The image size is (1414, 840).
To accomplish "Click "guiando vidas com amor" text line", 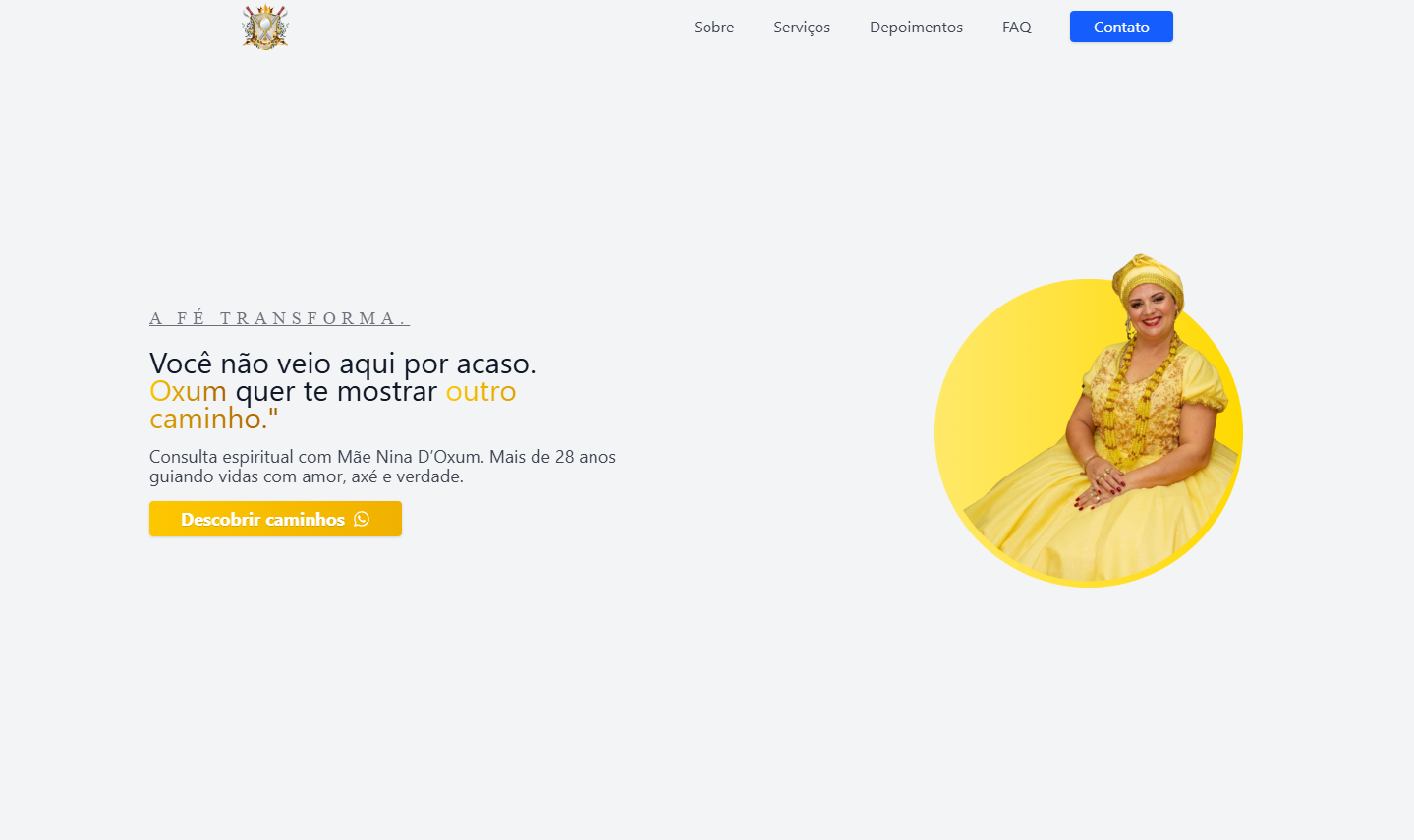I will click(x=248, y=476).
